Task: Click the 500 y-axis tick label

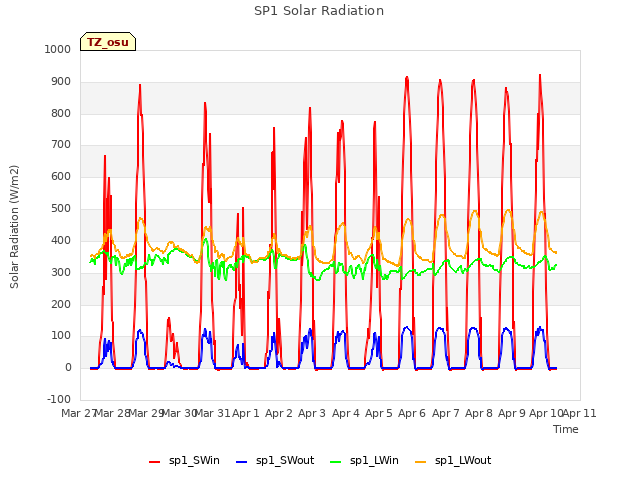Action: 61,209
